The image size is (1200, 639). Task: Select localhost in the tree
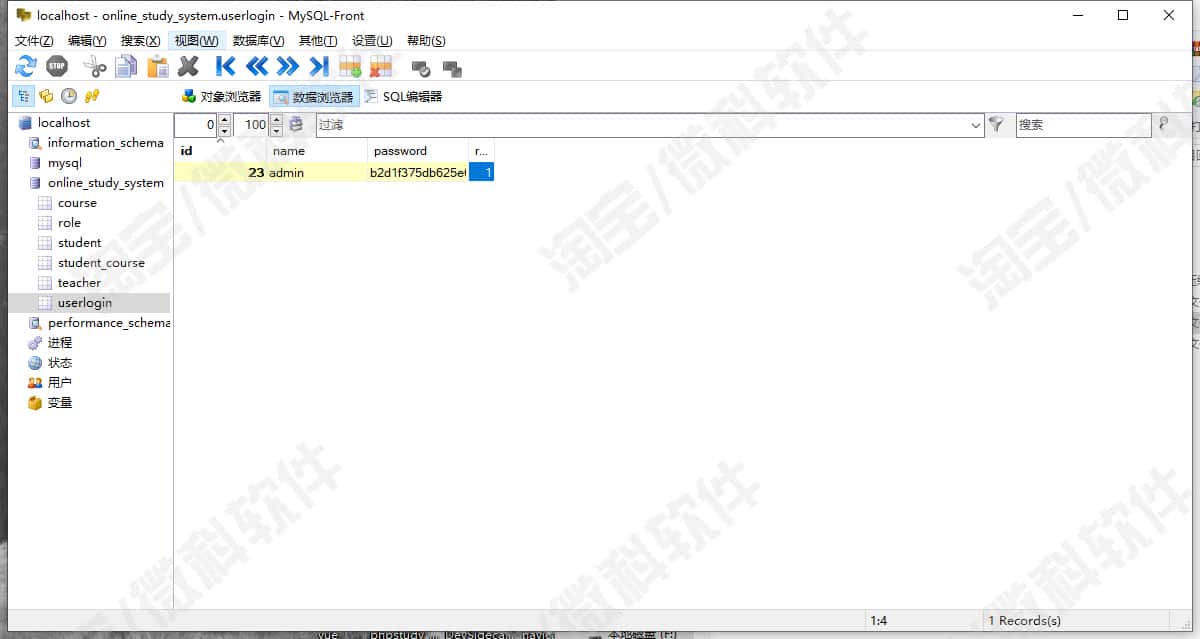coord(64,123)
